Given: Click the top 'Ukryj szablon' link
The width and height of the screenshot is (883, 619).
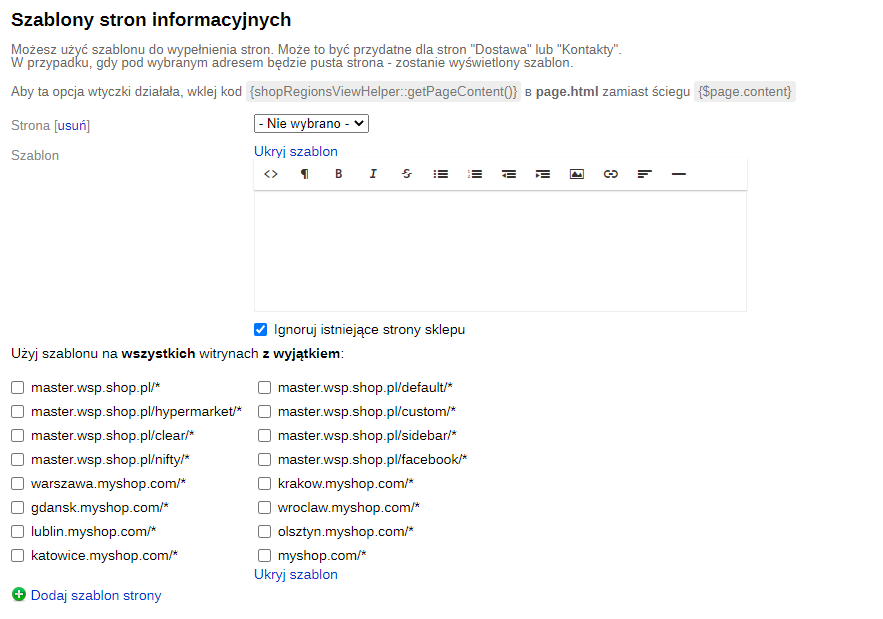Looking at the screenshot, I should (296, 152).
